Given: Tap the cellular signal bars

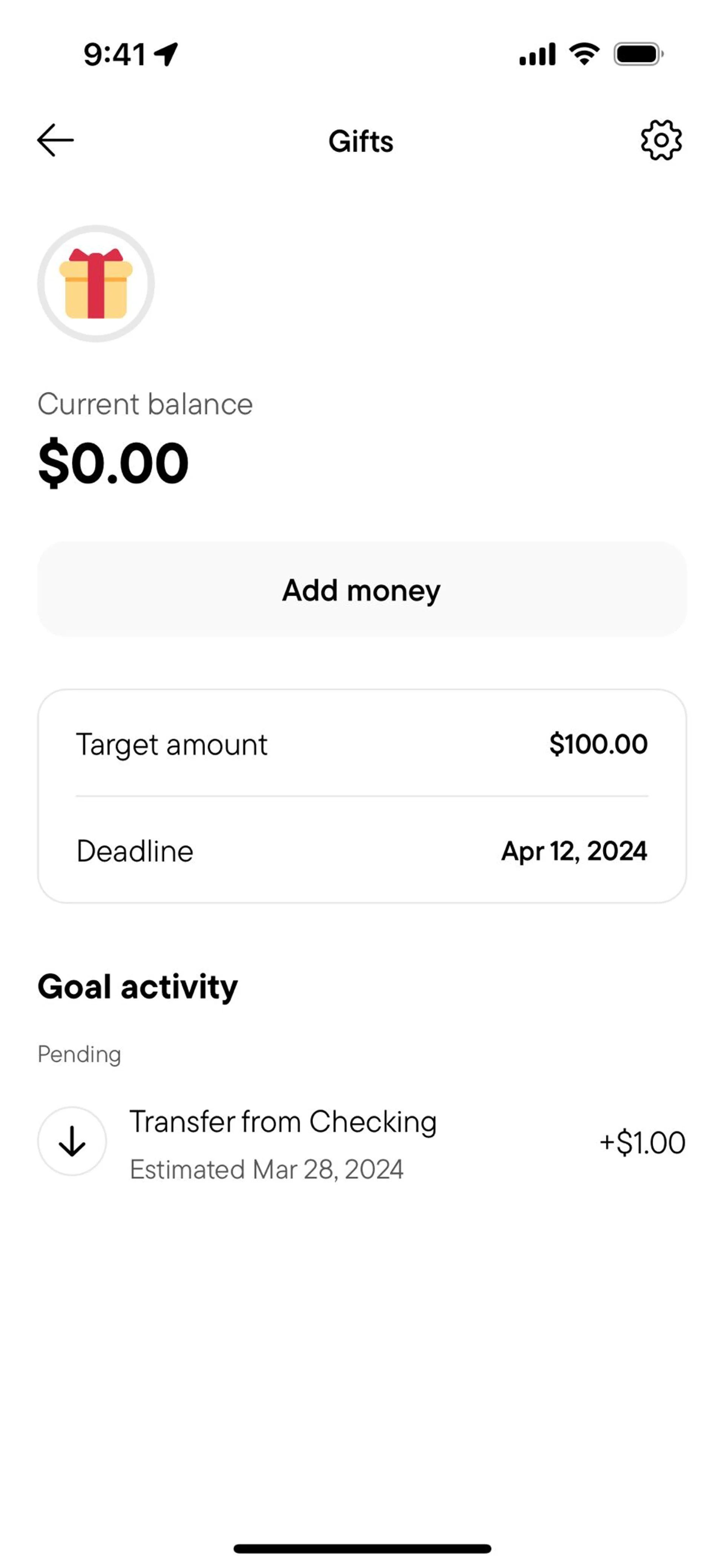Looking at the screenshot, I should click(x=537, y=54).
